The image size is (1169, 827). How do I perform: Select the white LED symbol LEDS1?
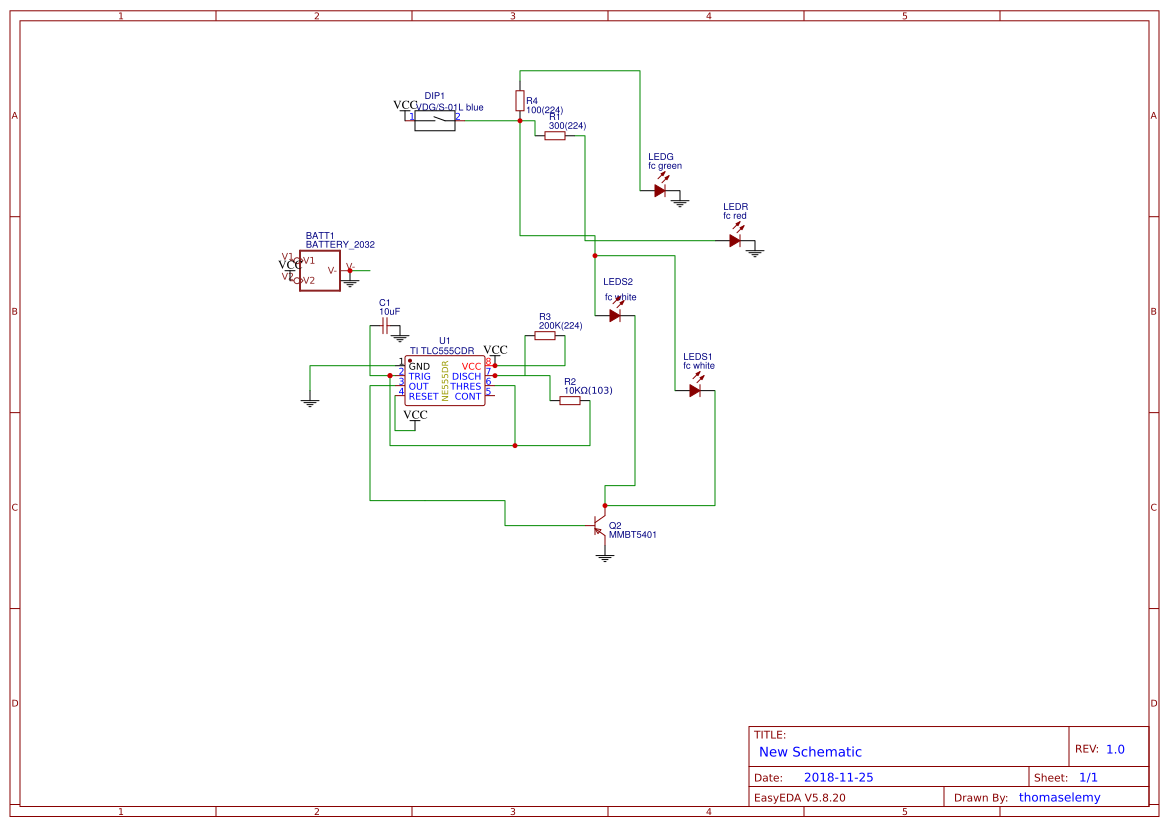(x=693, y=389)
